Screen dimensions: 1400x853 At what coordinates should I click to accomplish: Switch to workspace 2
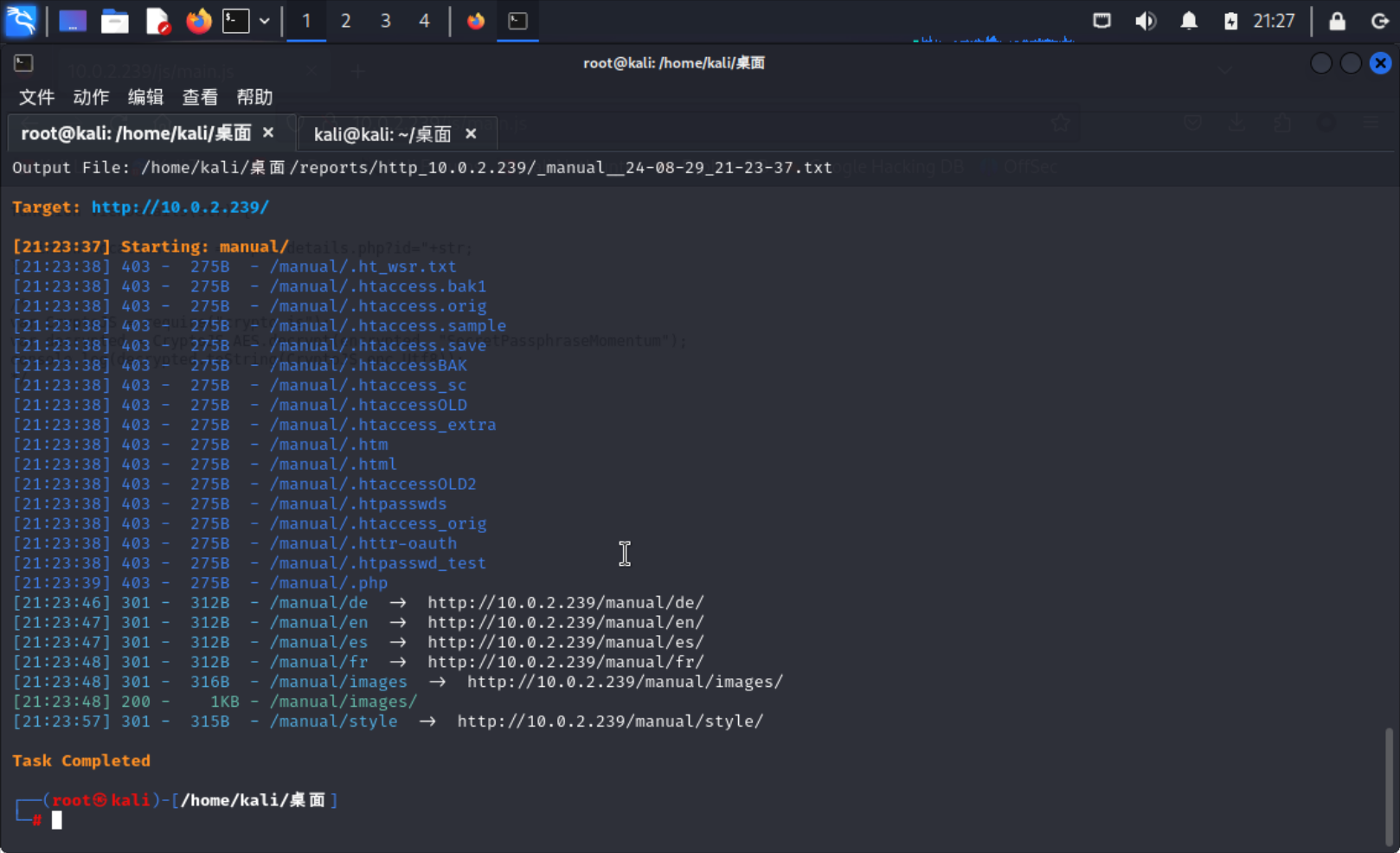click(346, 21)
